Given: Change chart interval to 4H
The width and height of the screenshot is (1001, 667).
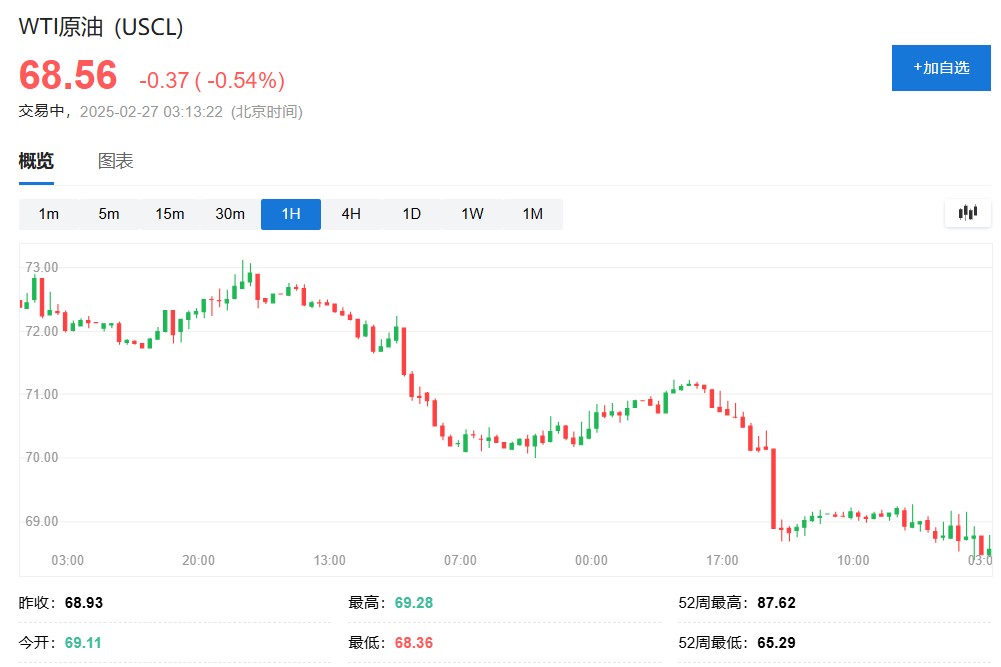Looking at the screenshot, I should tap(351, 214).
